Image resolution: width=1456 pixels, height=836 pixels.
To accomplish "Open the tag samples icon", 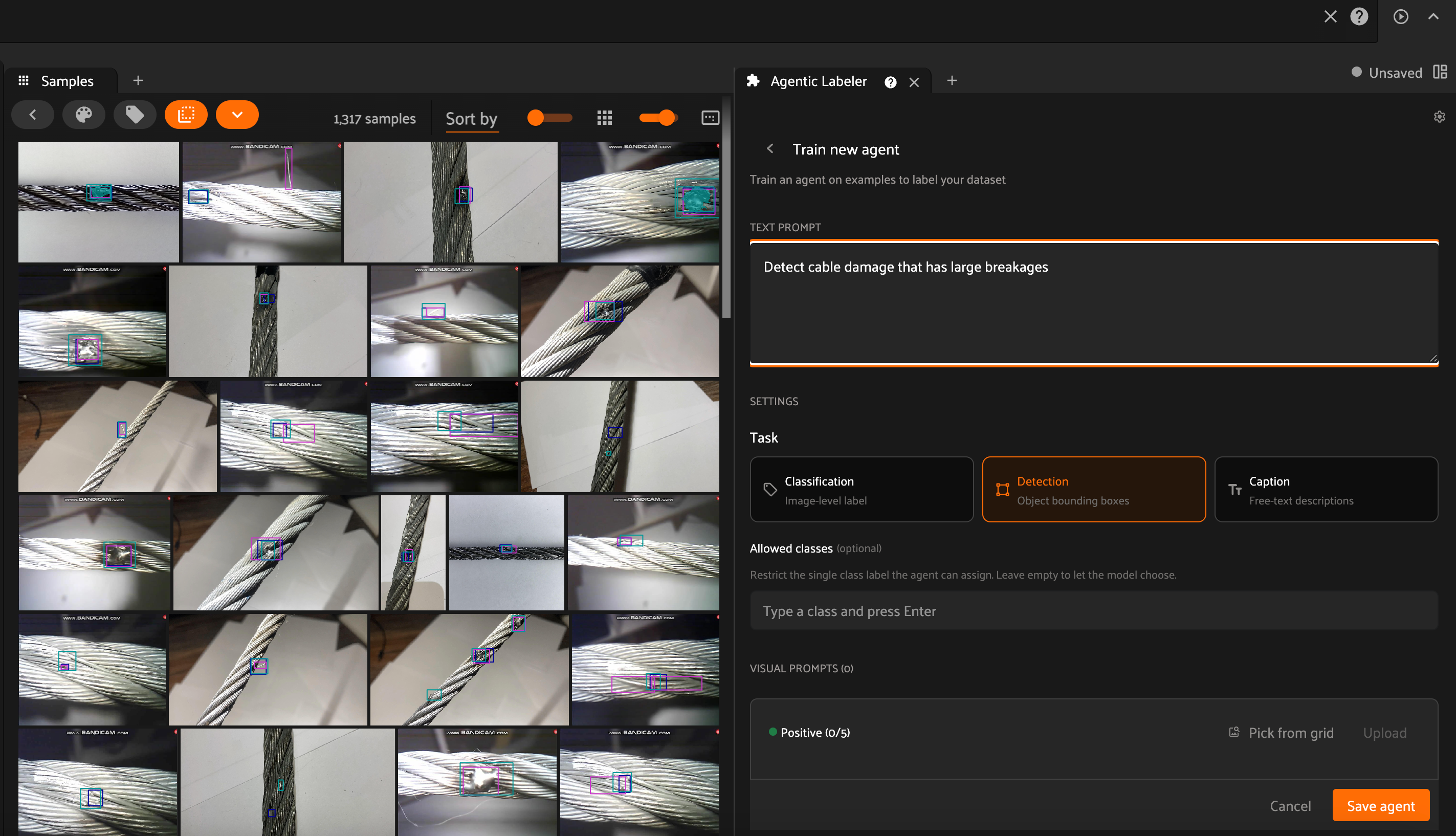I will (135, 115).
